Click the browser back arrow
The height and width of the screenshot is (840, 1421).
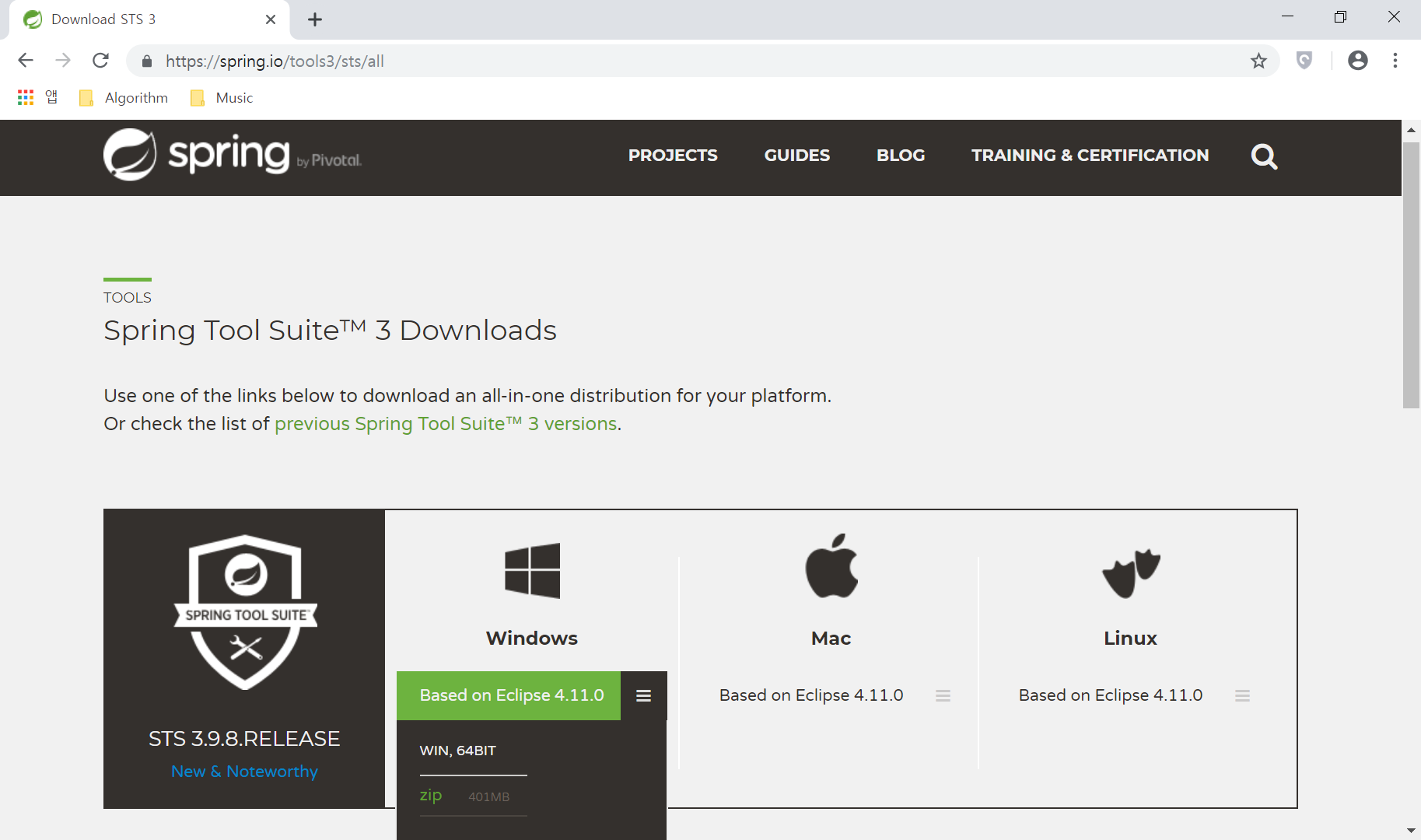point(26,61)
